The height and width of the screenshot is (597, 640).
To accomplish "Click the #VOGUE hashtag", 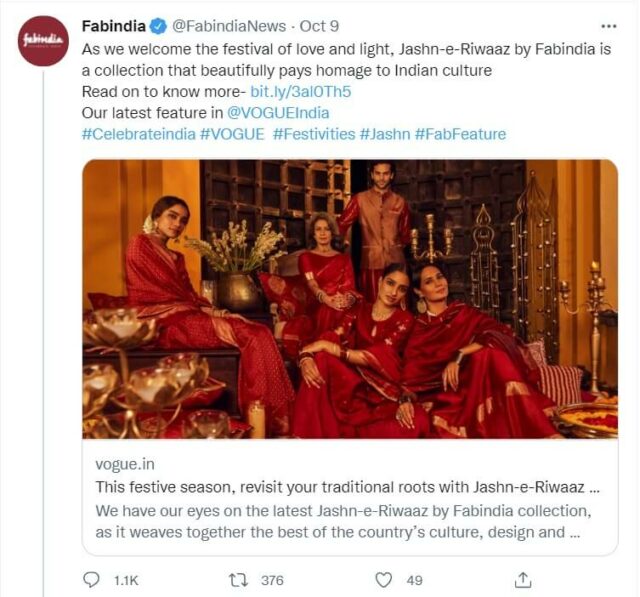I will [232, 134].
